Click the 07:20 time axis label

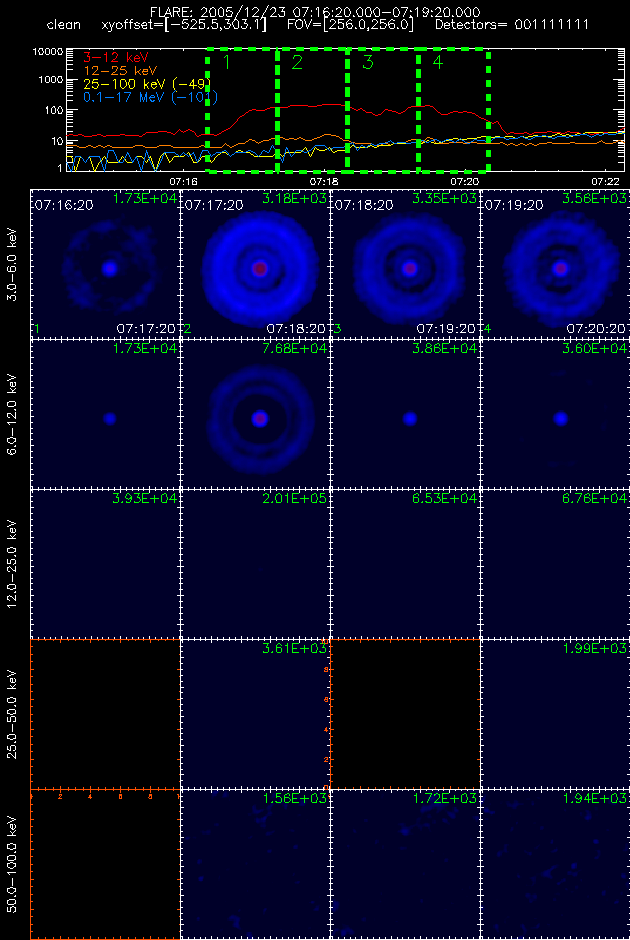click(464, 180)
